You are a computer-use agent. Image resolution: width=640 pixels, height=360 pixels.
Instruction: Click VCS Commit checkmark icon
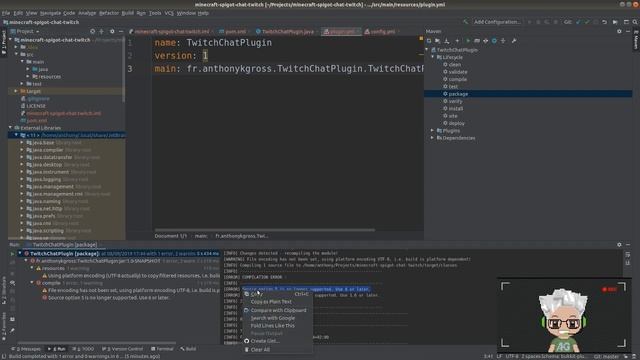pyautogui.click(x=587, y=22)
